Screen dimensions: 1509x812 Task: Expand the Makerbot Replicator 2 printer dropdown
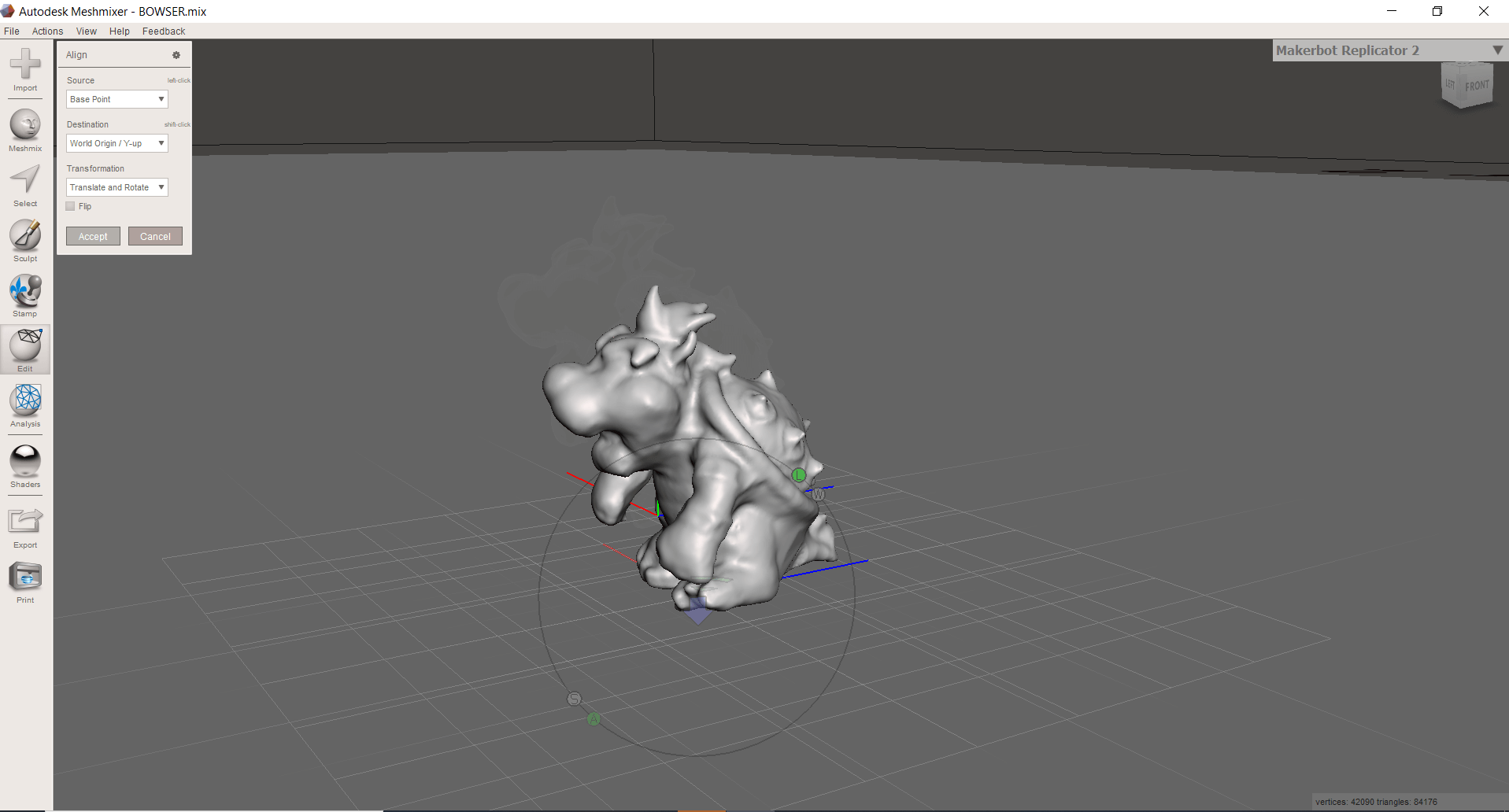(1497, 50)
